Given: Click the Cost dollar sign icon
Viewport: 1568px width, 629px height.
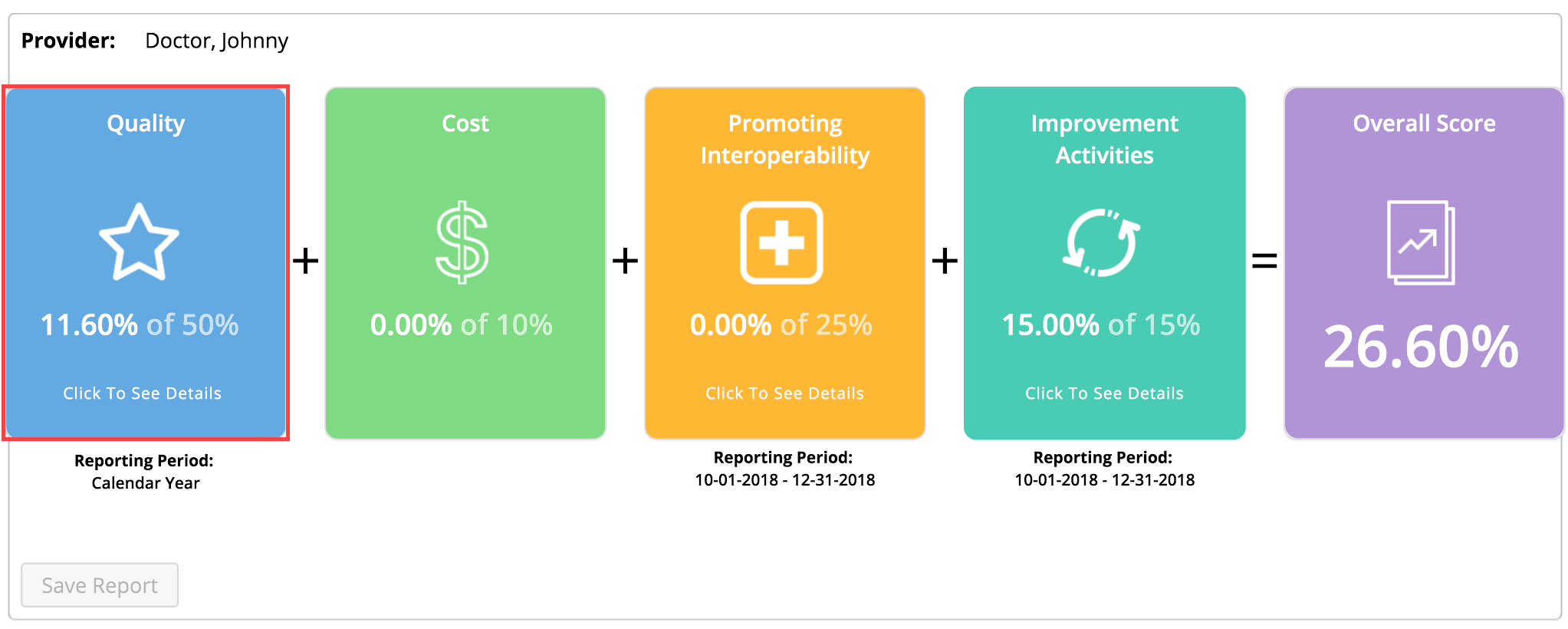Looking at the screenshot, I should (462, 242).
